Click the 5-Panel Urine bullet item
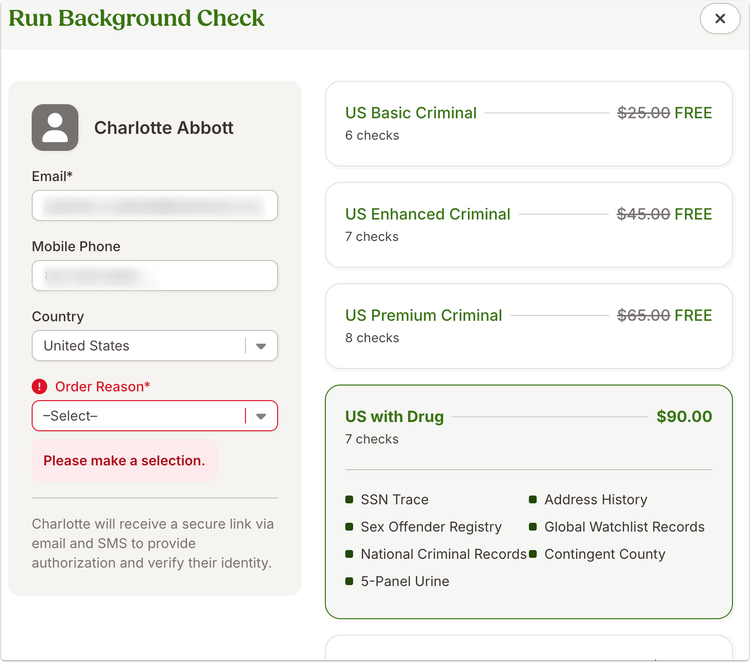The image size is (750, 662). pos(397,581)
